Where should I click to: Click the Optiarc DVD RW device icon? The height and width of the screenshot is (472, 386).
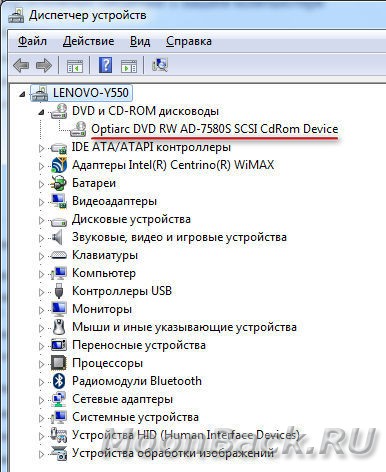(78, 129)
